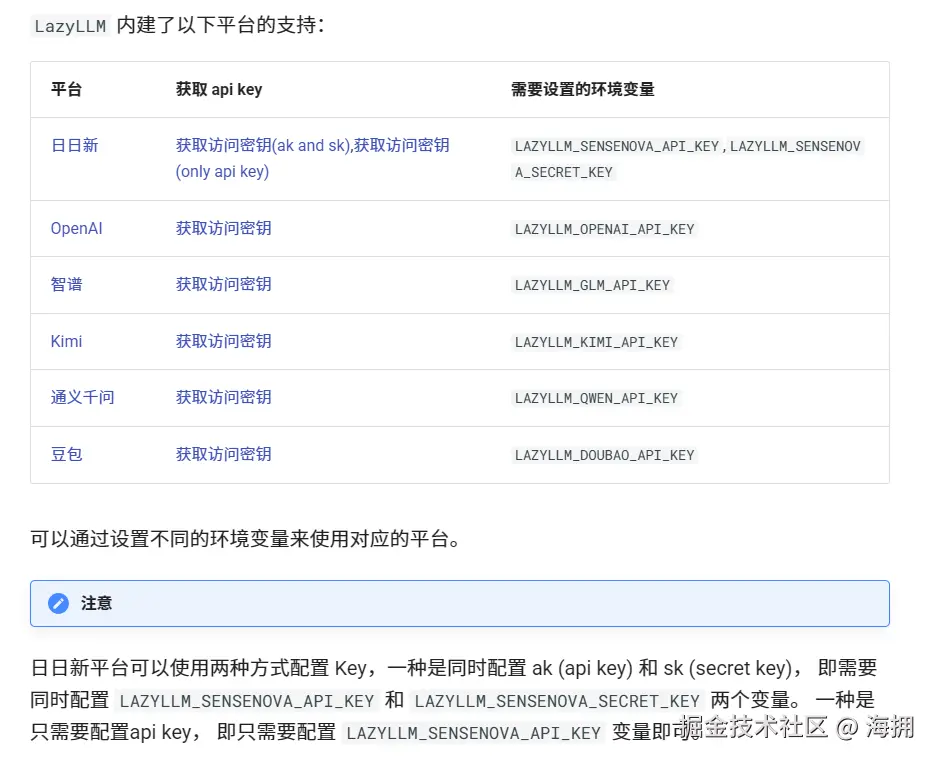Image resolution: width=936 pixels, height=762 pixels.
Task: Click the 平台 column header
Action: pos(66,90)
